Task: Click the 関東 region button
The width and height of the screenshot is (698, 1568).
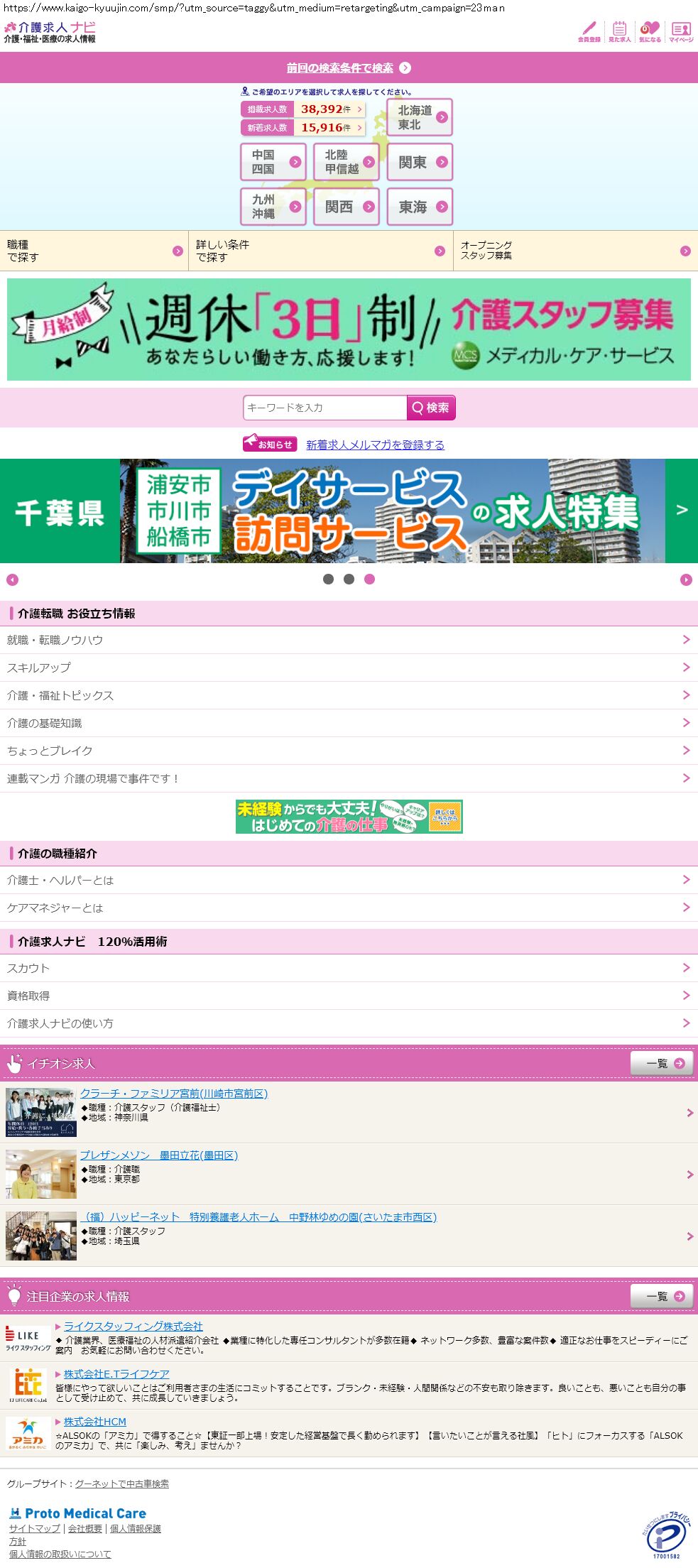Action: (x=420, y=163)
